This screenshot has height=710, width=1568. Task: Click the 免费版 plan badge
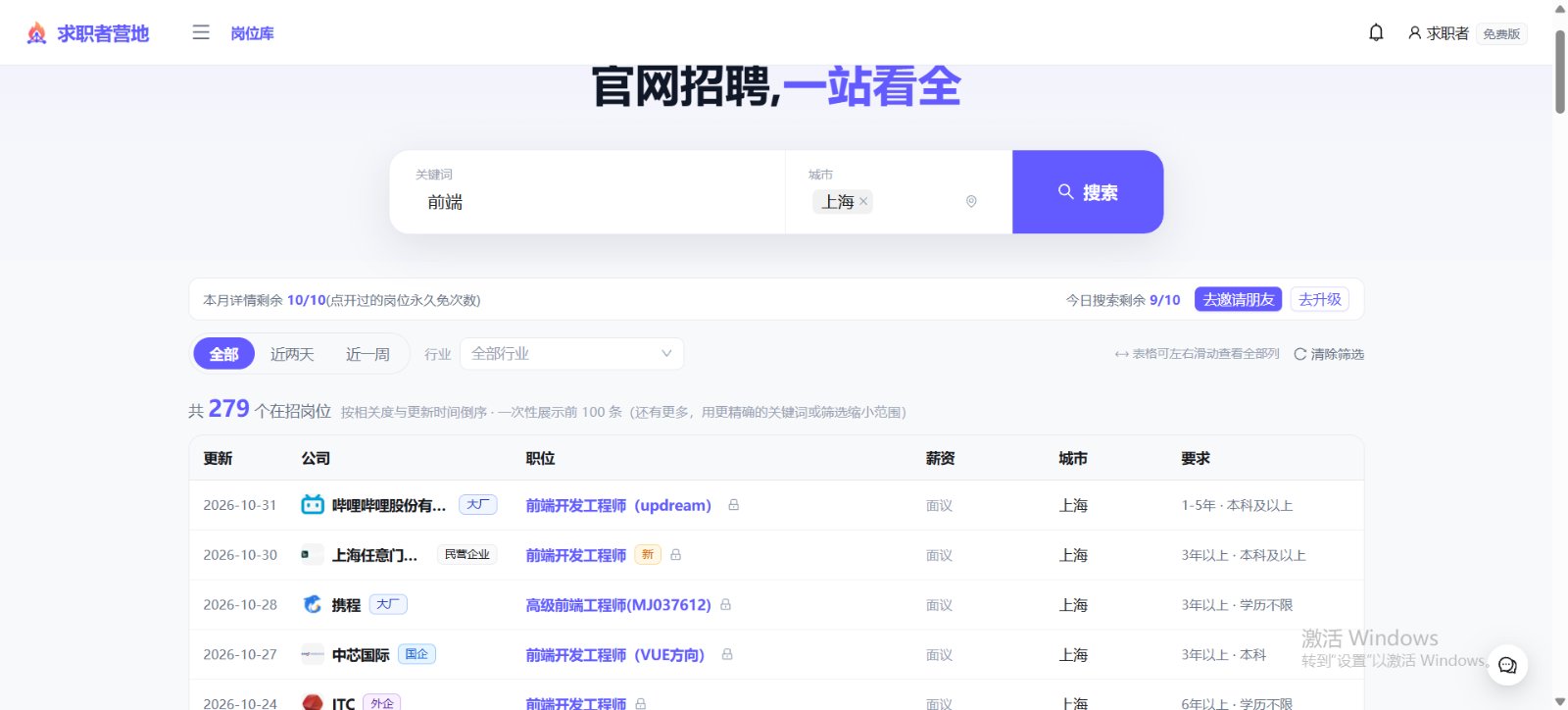(x=1501, y=33)
